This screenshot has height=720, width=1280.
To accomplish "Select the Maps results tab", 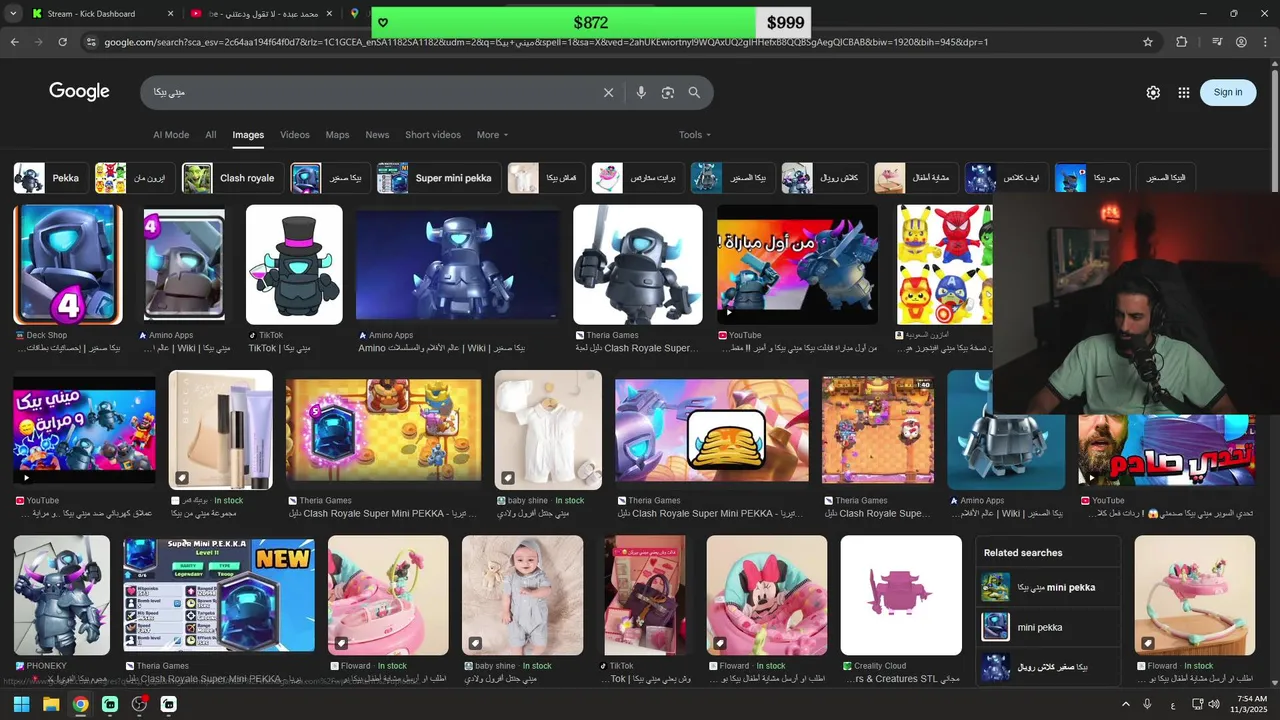I will 338,135.
